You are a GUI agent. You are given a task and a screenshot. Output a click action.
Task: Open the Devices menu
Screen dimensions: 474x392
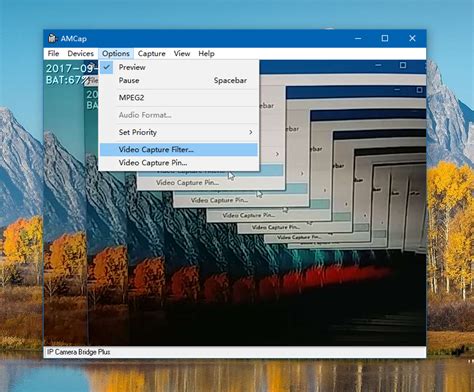tap(80, 54)
